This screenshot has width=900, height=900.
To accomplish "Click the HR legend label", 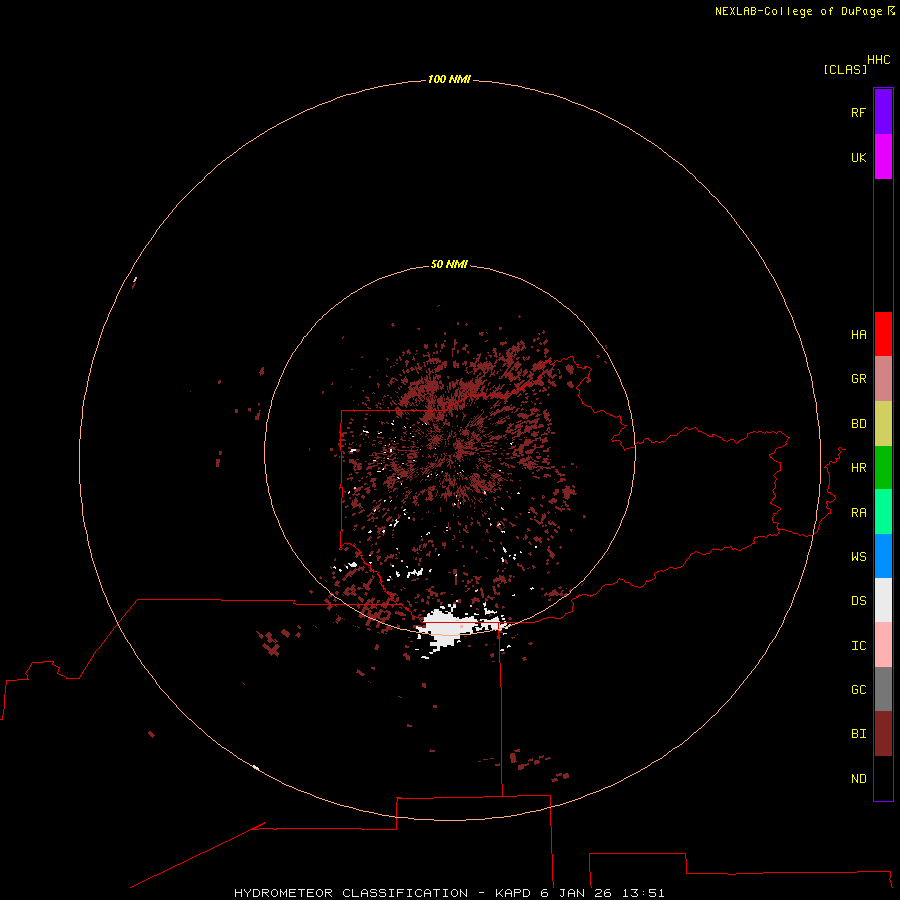I will [859, 468].
